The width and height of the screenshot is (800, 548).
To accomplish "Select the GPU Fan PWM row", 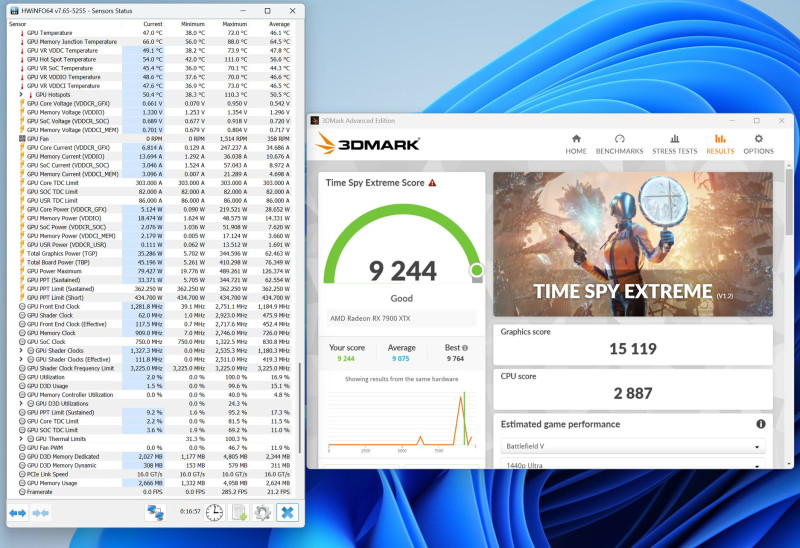I will point(149,447).
